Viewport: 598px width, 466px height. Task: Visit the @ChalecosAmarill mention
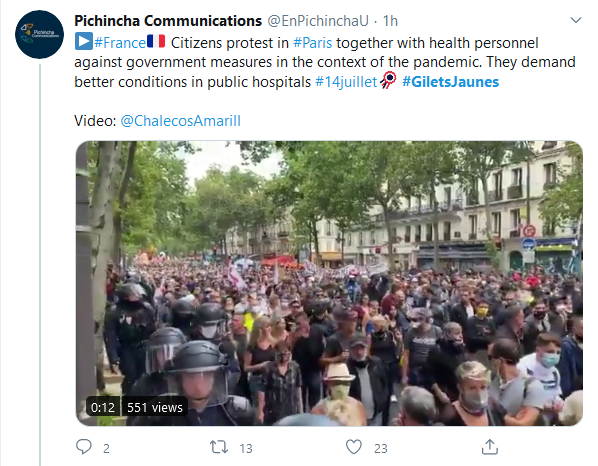point(180,121)
